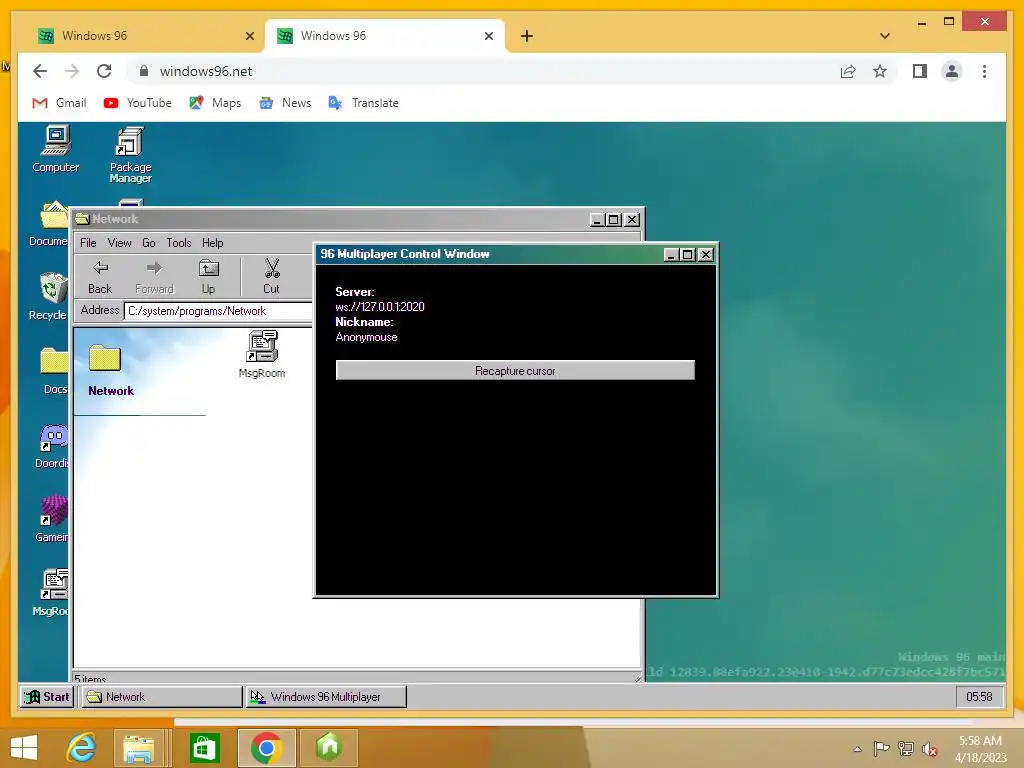The height and width of the screenshot is (768, 1024).
Task: Launch the Gamein desktop shortcut
Action: [x=52, y=519]
